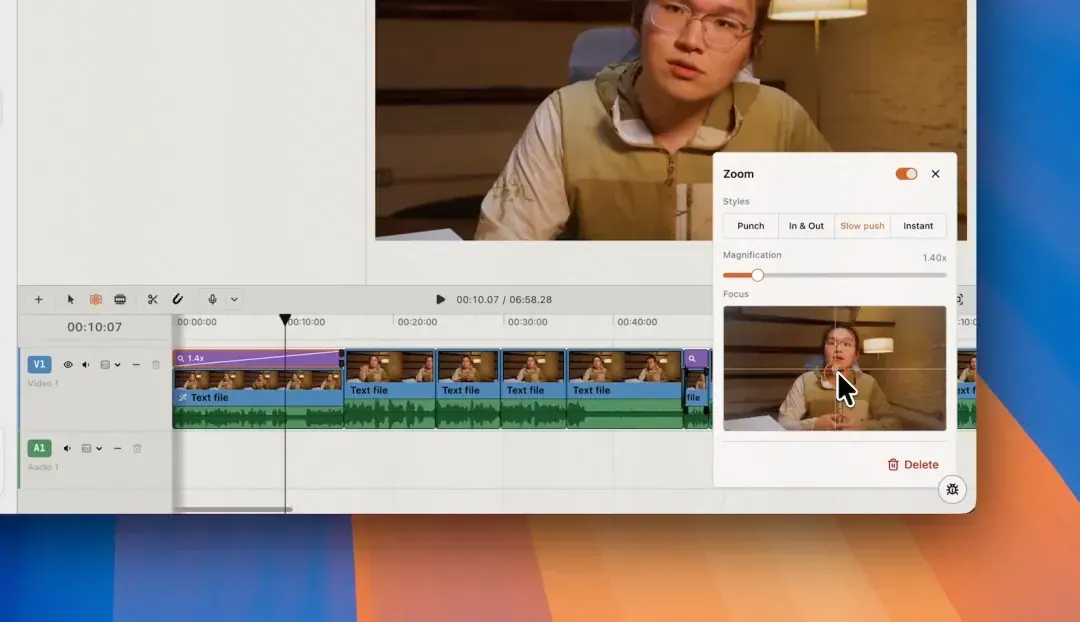1080x622 pixels.
Task: Turn off the Zoom effect switch
Action: (906, 174)
